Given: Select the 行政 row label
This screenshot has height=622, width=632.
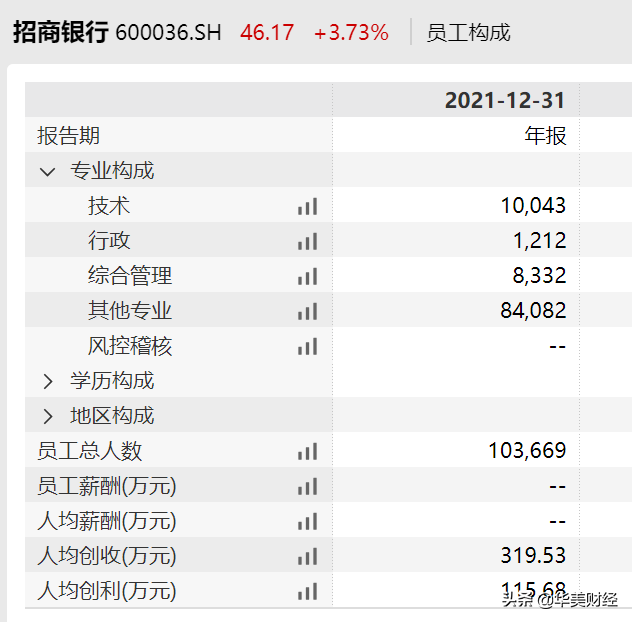Looking at the screenshot, I should pos(109,241).
